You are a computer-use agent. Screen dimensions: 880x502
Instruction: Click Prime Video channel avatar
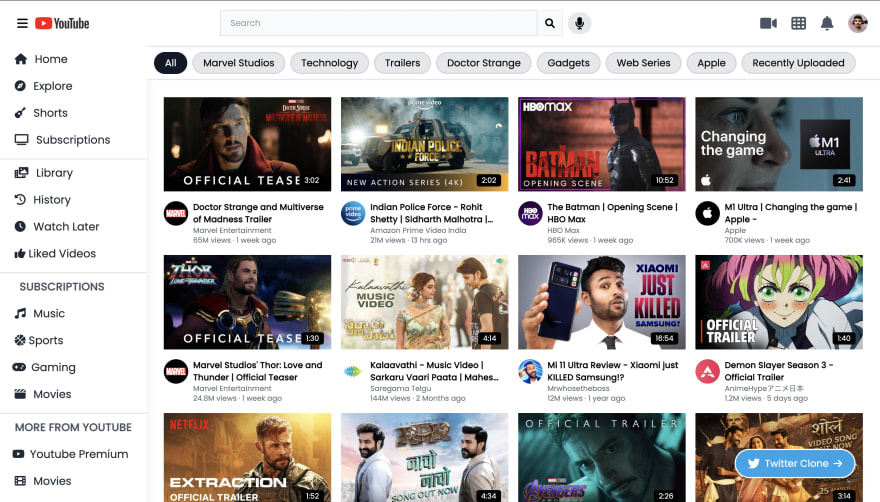tap(353, 213)
